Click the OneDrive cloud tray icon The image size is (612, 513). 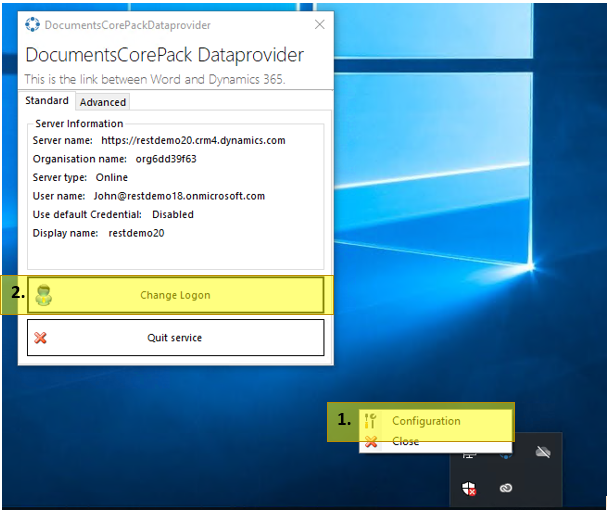pyautogui.click(x=543, y=452)
